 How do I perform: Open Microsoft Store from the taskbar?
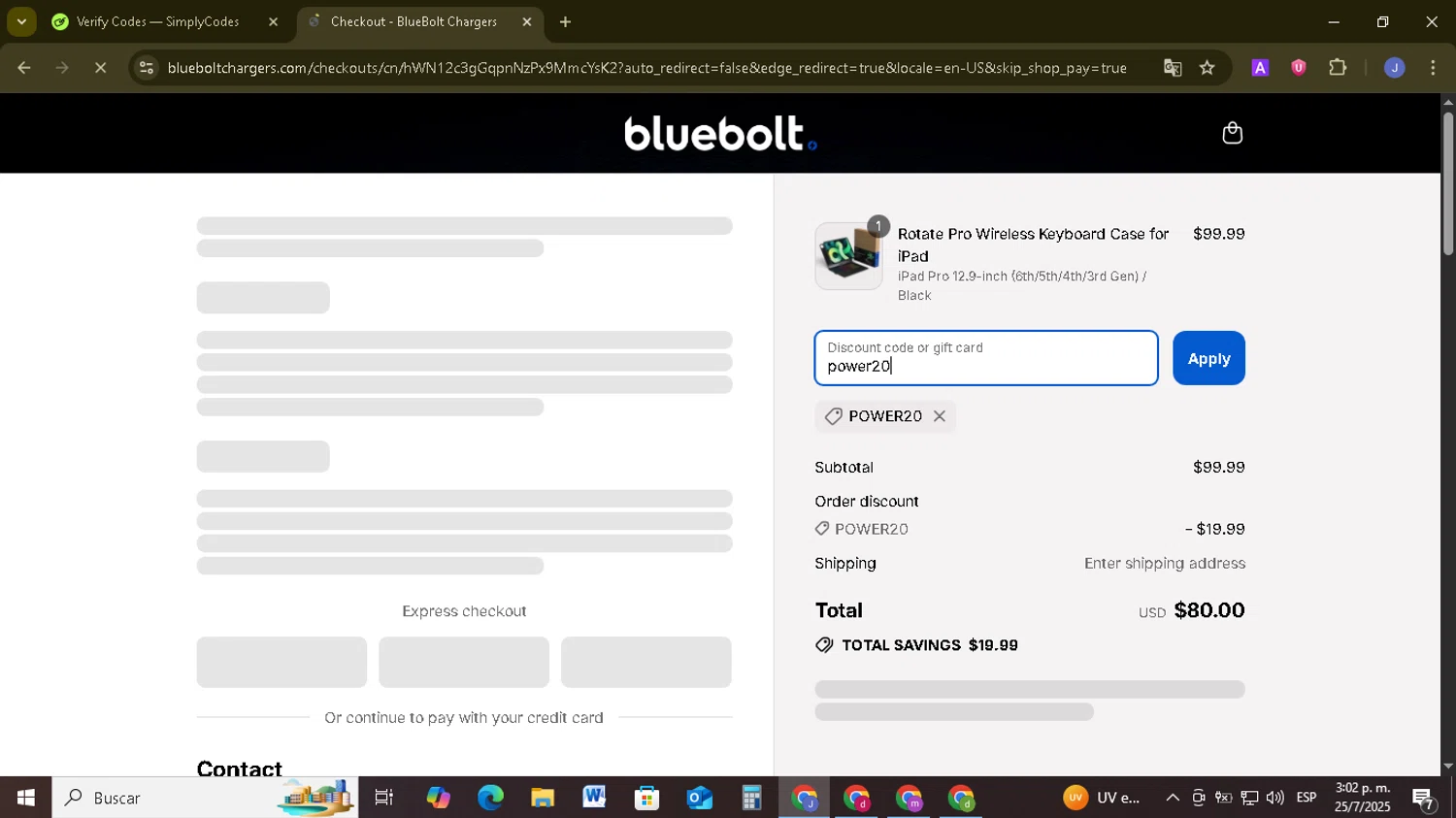(646, 798)
